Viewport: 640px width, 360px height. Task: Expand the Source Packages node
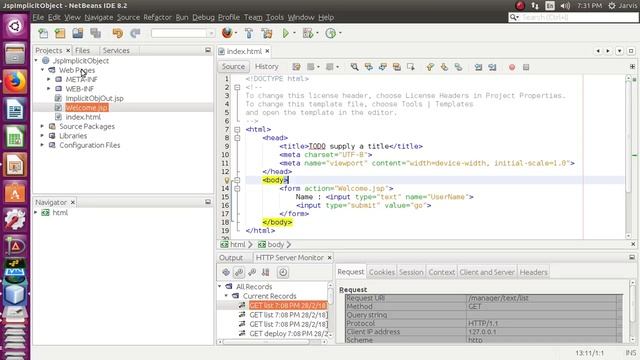pos(42,126)
